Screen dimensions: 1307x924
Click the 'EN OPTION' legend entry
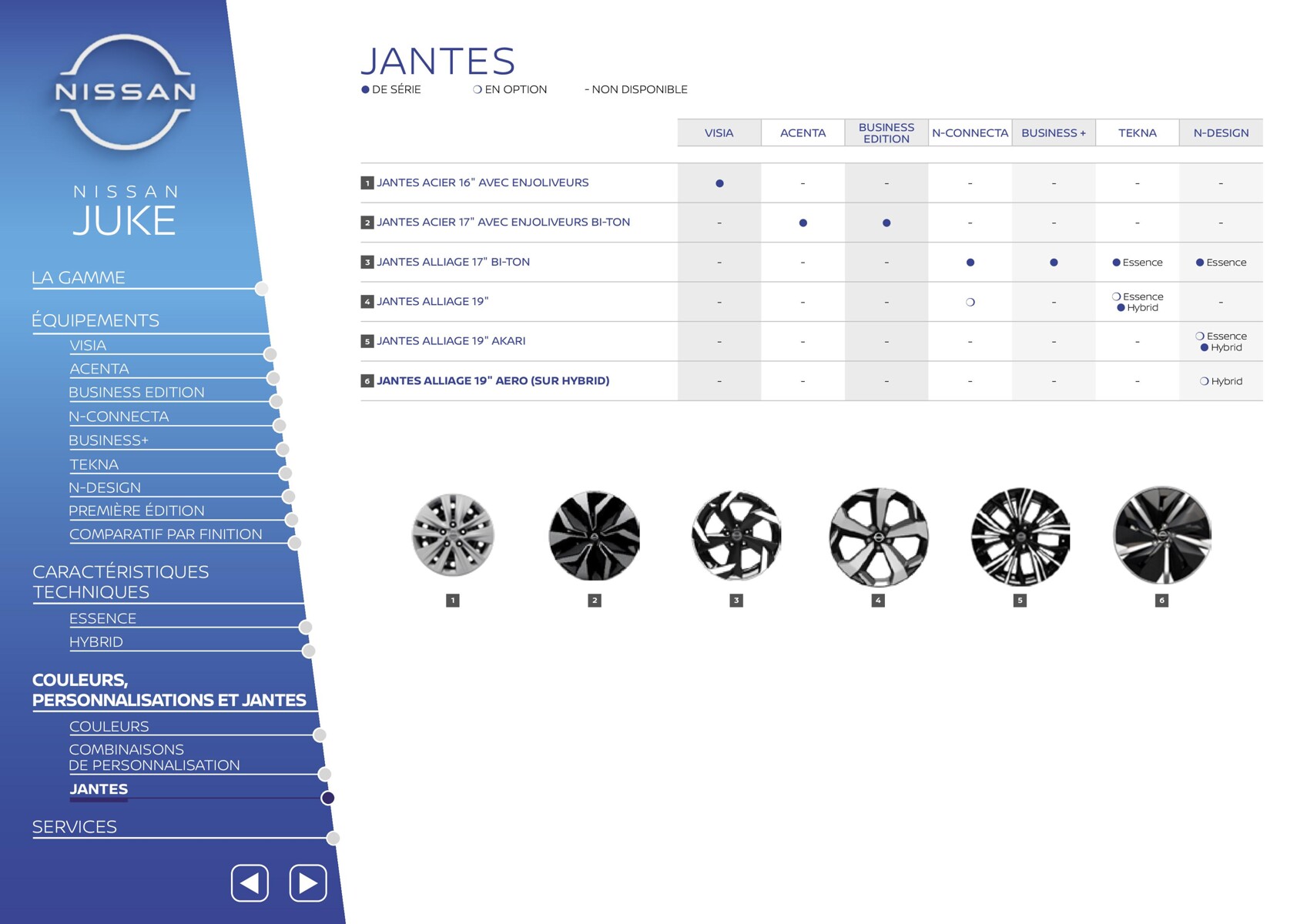point(510,89)
